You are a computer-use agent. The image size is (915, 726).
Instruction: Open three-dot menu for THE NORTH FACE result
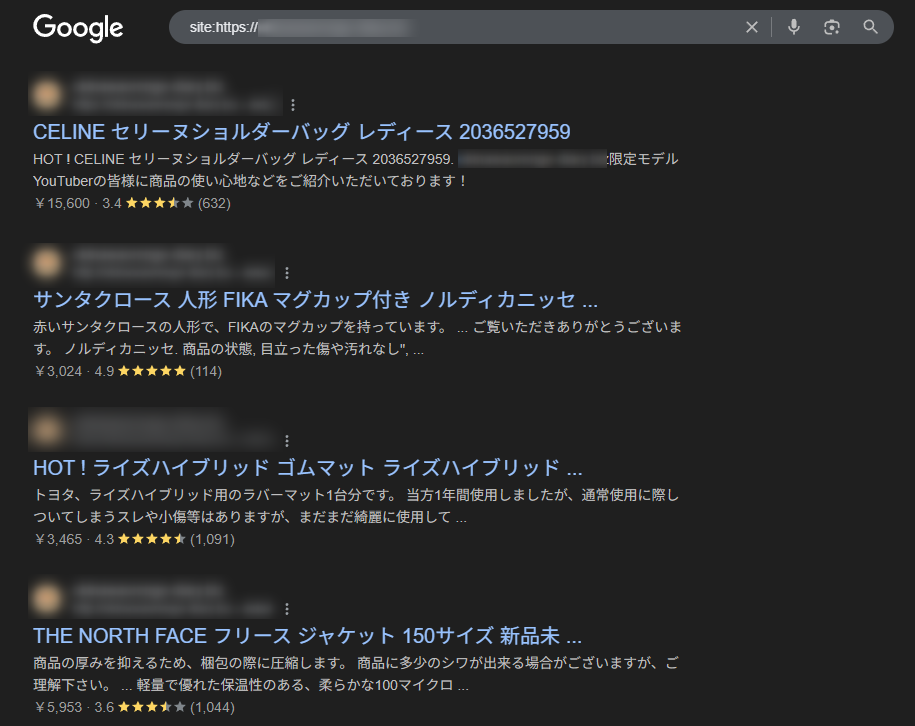(287, 608)
